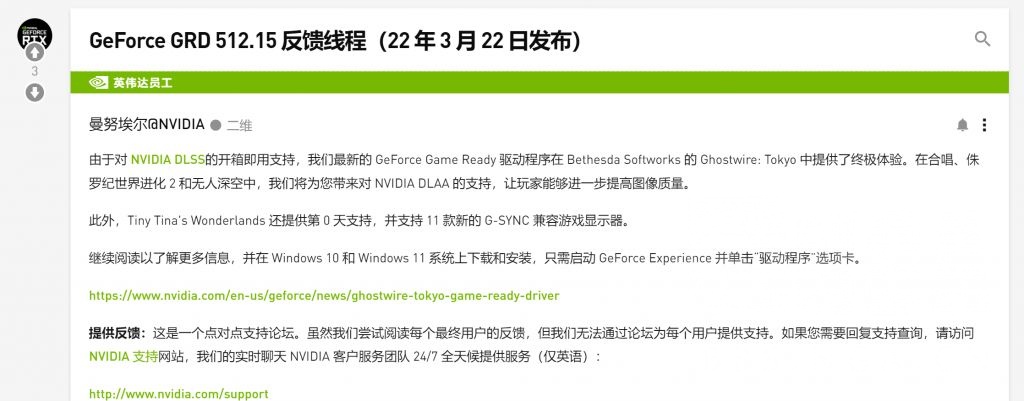Click the 二维 timestamp label
Screen dimensions: 1024x401
tap(239, 125)
